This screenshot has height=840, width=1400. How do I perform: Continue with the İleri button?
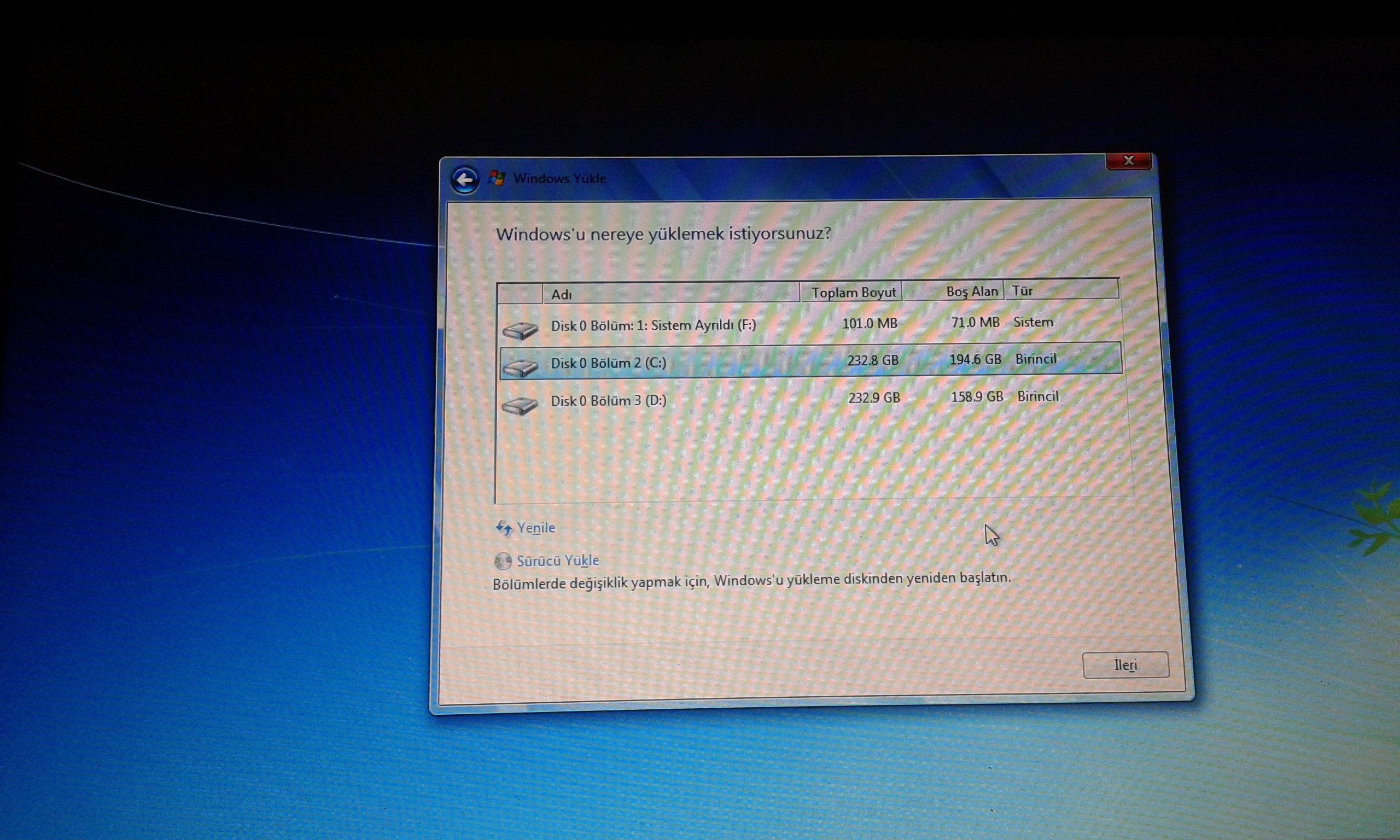tap(1125, 664)
